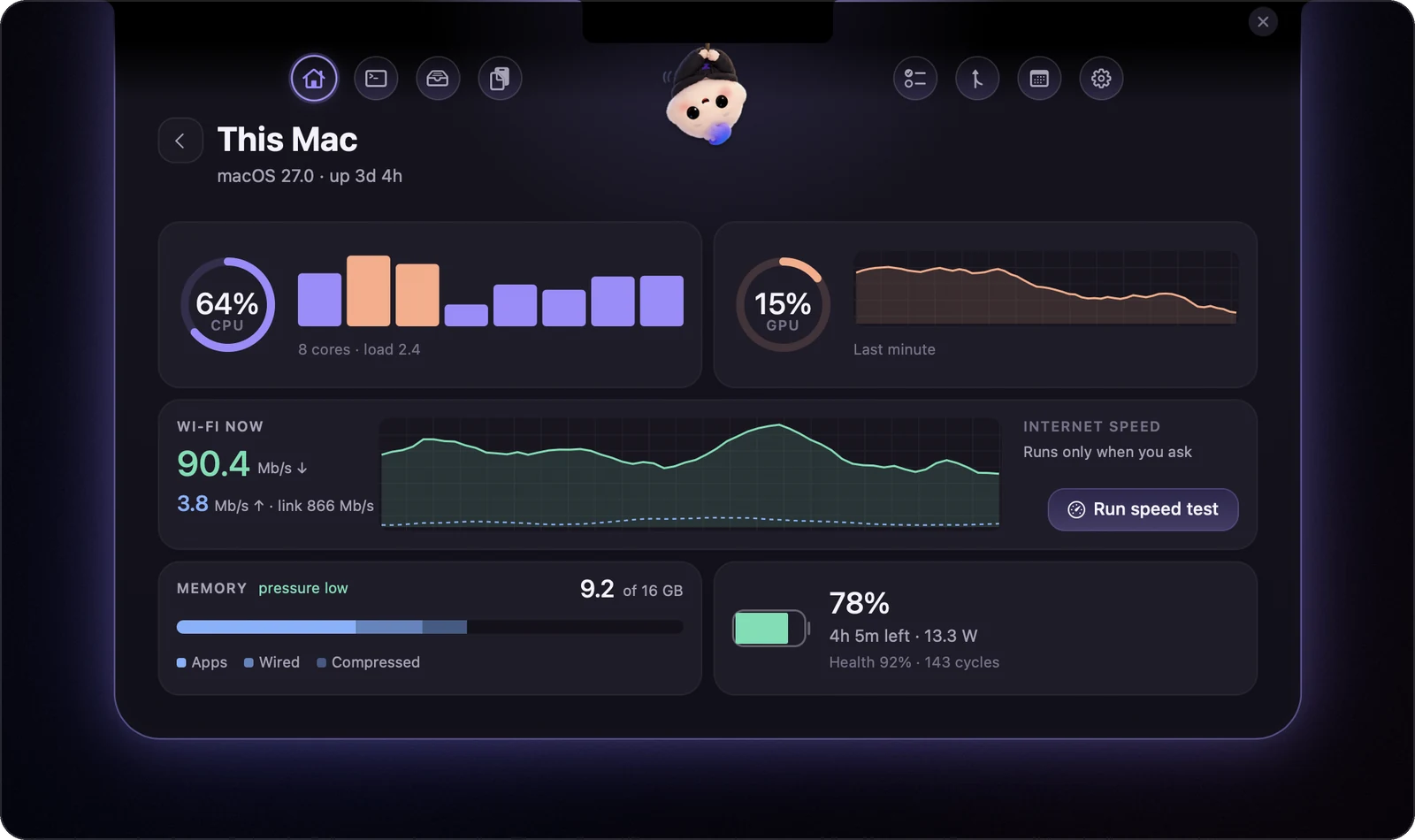Click the "90.4" download speed value
The width and height of the screenshot is (1415, 840).
[213, 464]
